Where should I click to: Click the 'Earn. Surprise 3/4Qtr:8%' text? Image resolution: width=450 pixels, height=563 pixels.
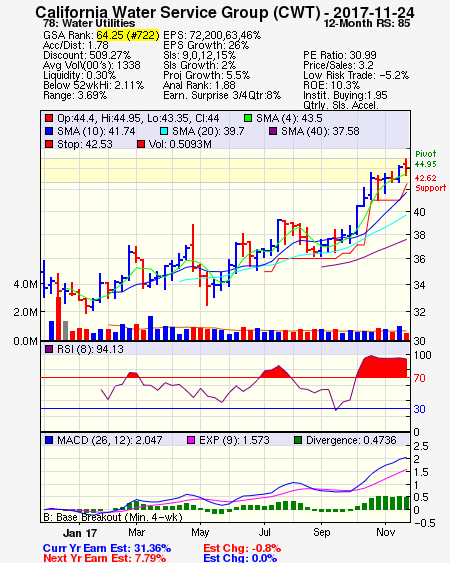(x=222, y=96)
